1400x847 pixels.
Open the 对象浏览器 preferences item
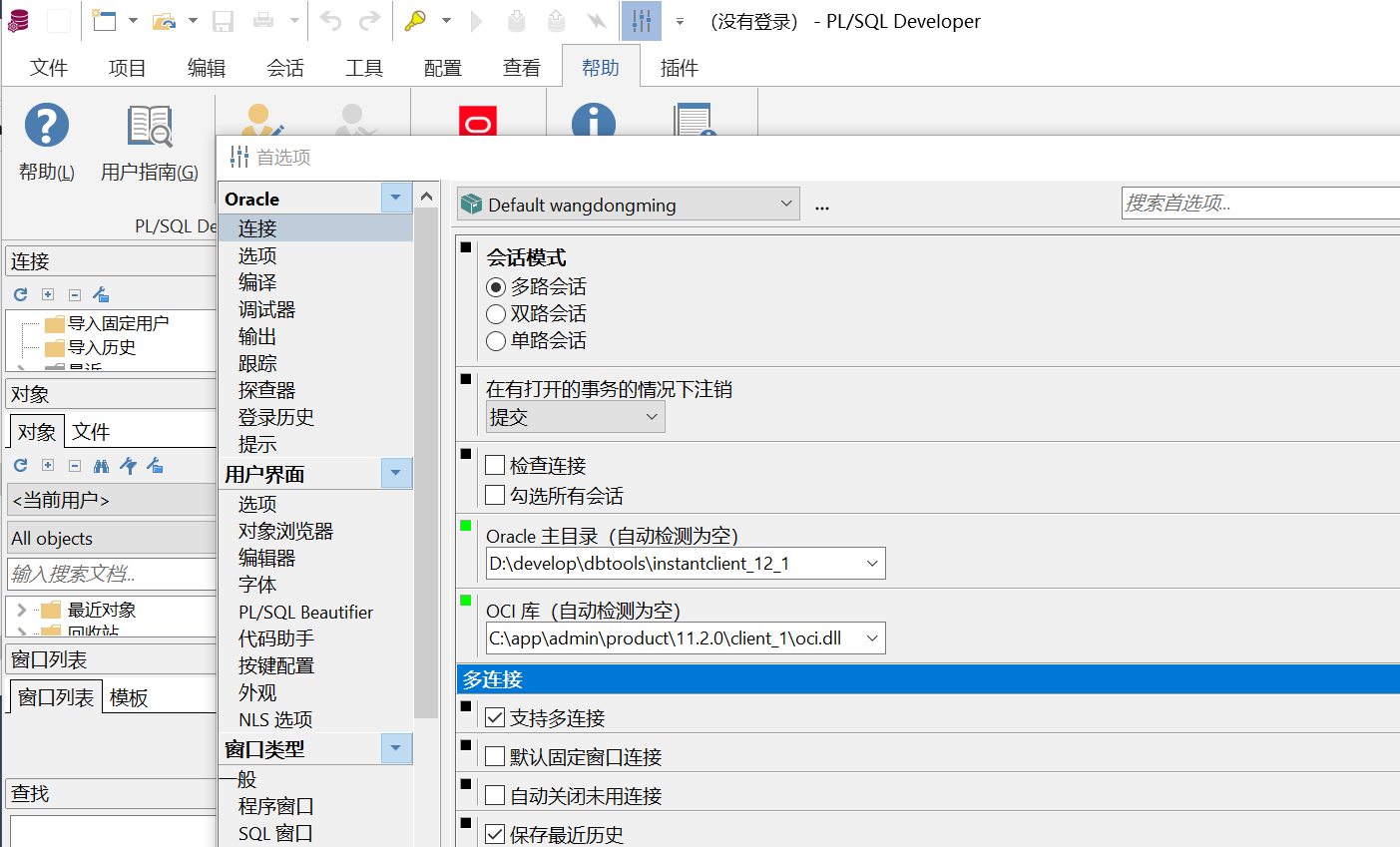[x=285, y=531]
